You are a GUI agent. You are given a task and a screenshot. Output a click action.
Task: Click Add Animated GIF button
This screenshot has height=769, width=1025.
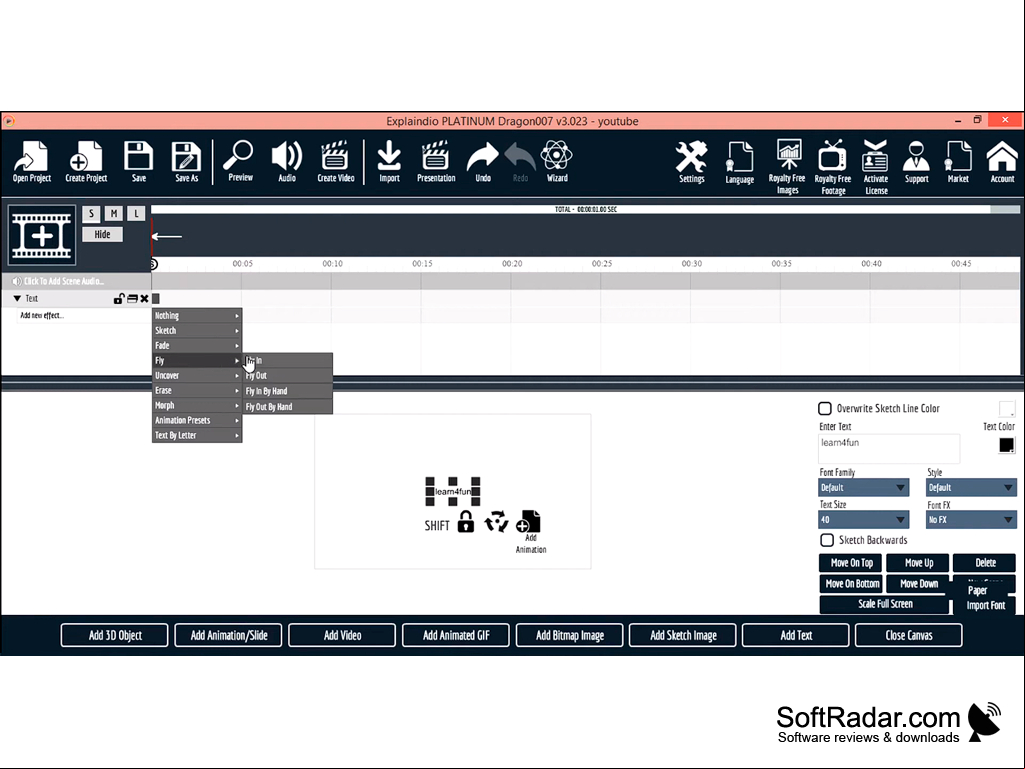point(456,636)
